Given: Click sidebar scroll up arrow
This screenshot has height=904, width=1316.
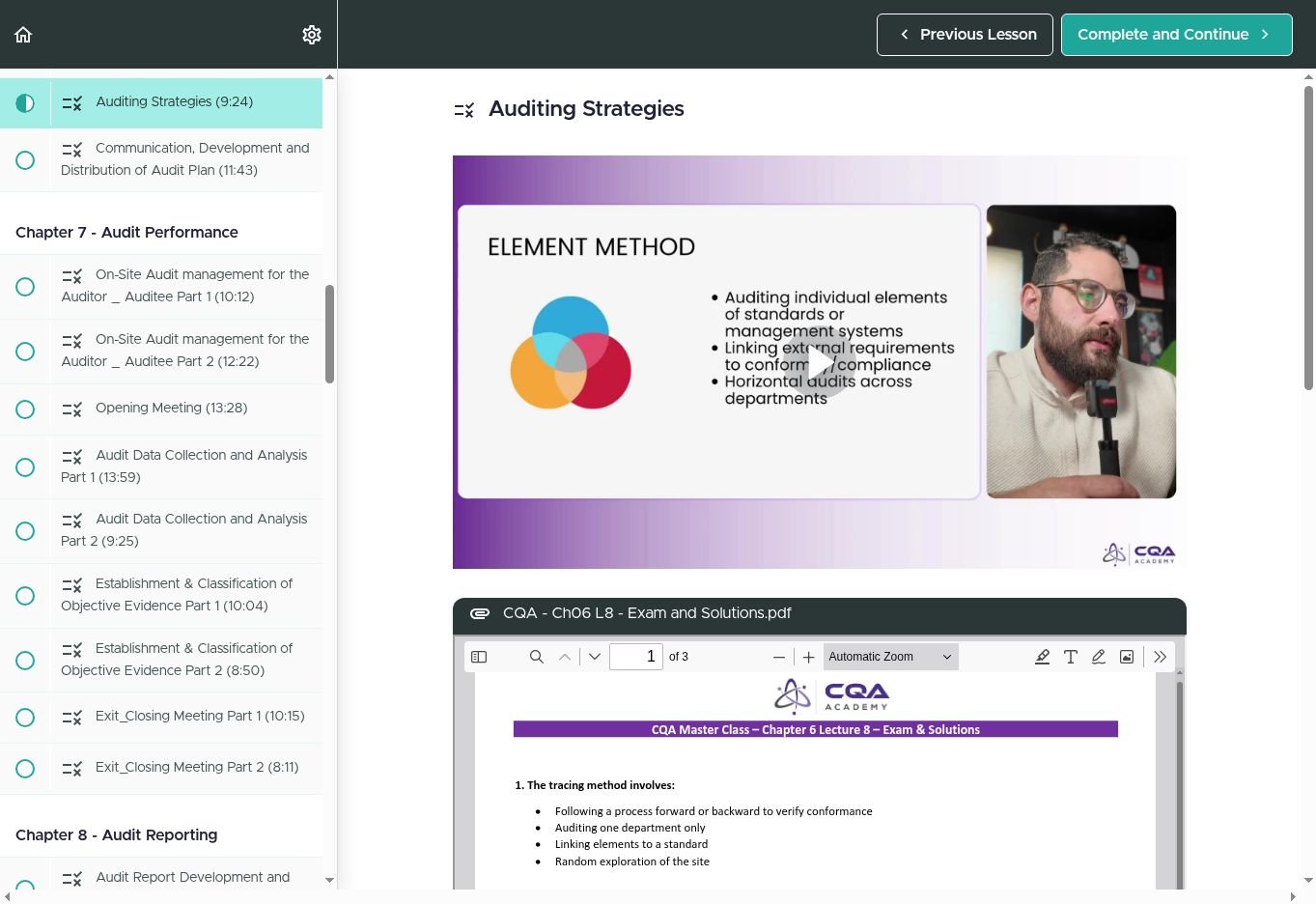Looking at the screenshot, I should click(329, 76).
